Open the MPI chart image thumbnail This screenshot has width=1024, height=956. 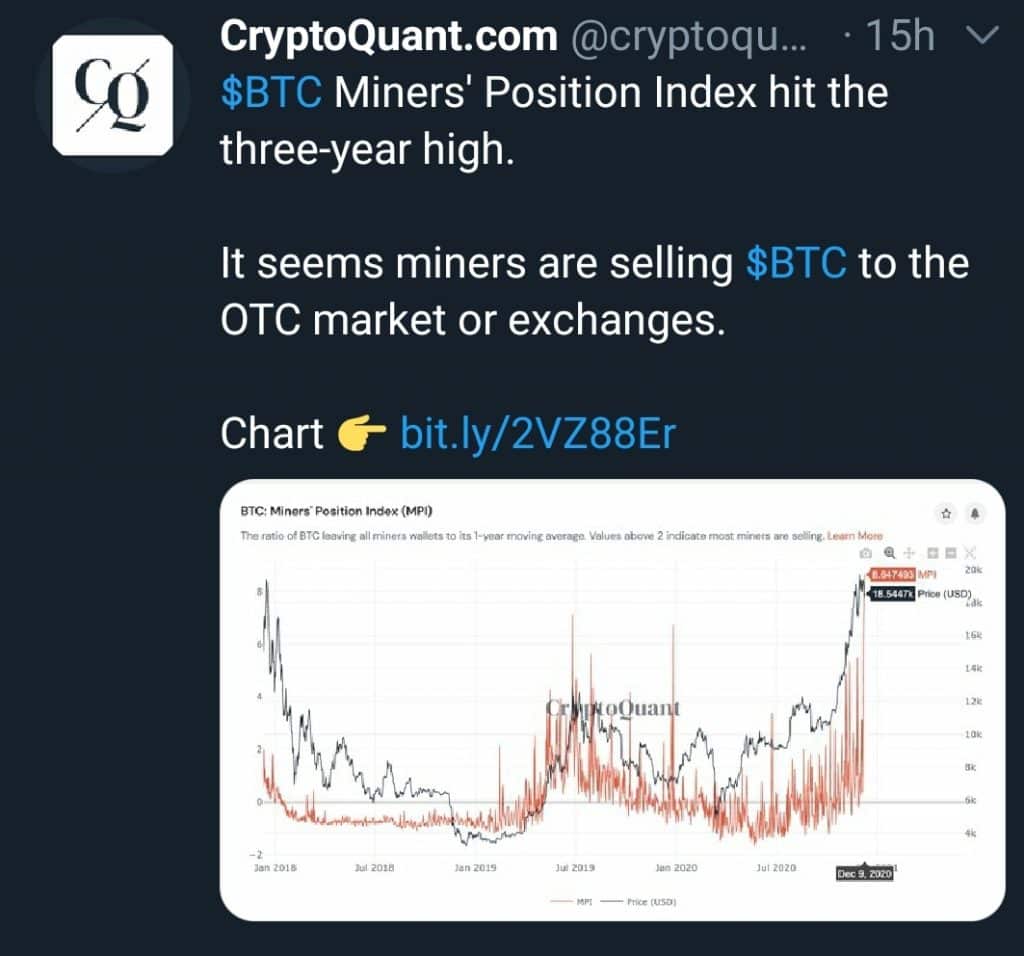(613, 700)
